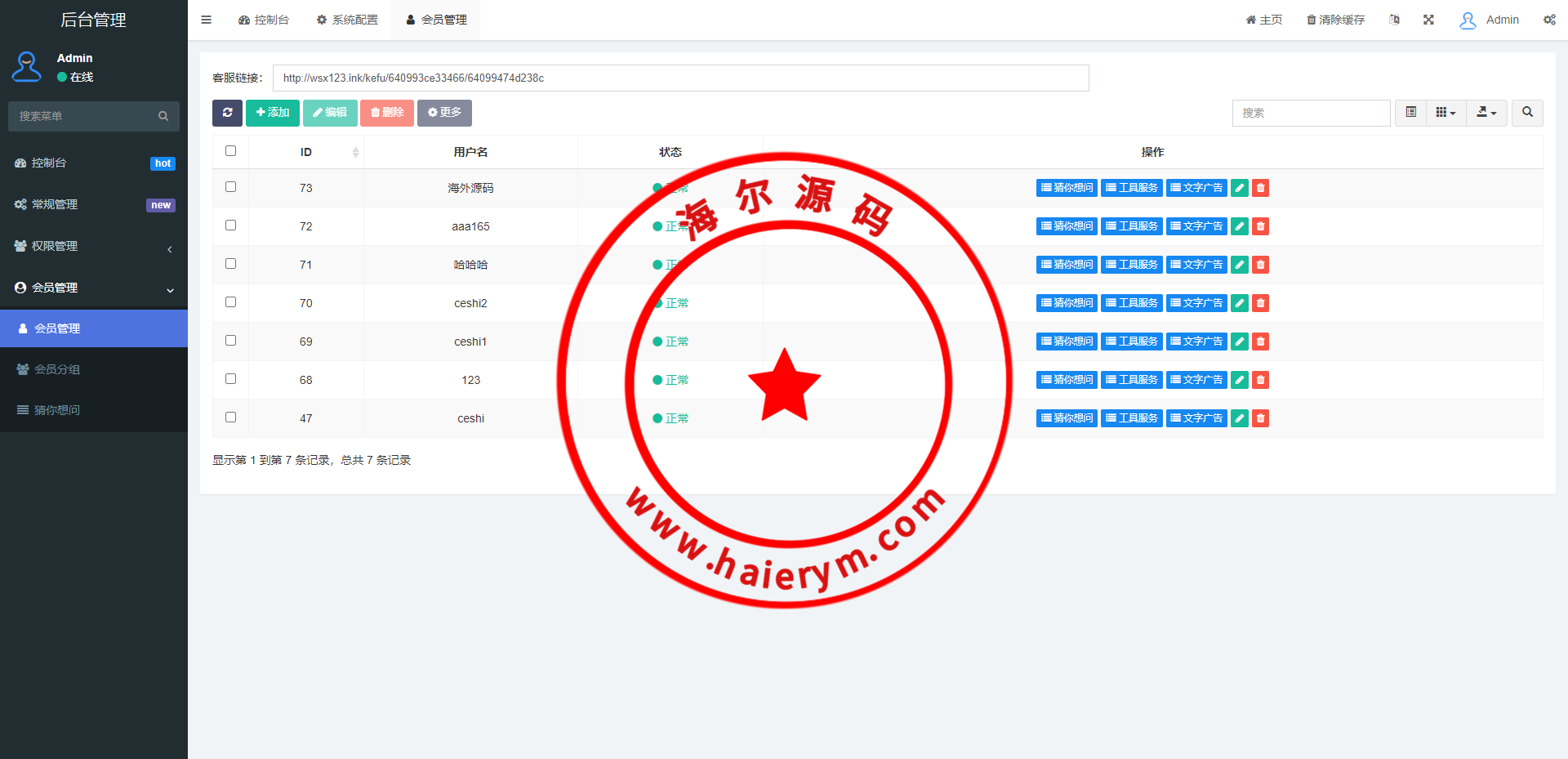Expand the 权限管理 sidebar menu
Screen dimensions: 1568x759
[x=94, y=247]
